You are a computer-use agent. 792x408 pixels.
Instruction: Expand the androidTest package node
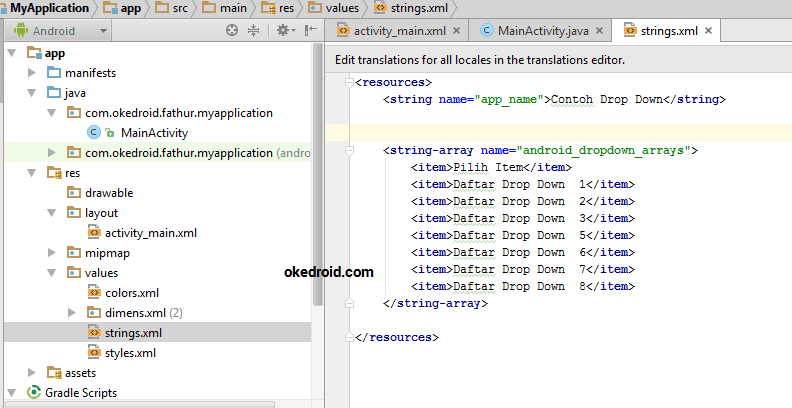(52, 152)
